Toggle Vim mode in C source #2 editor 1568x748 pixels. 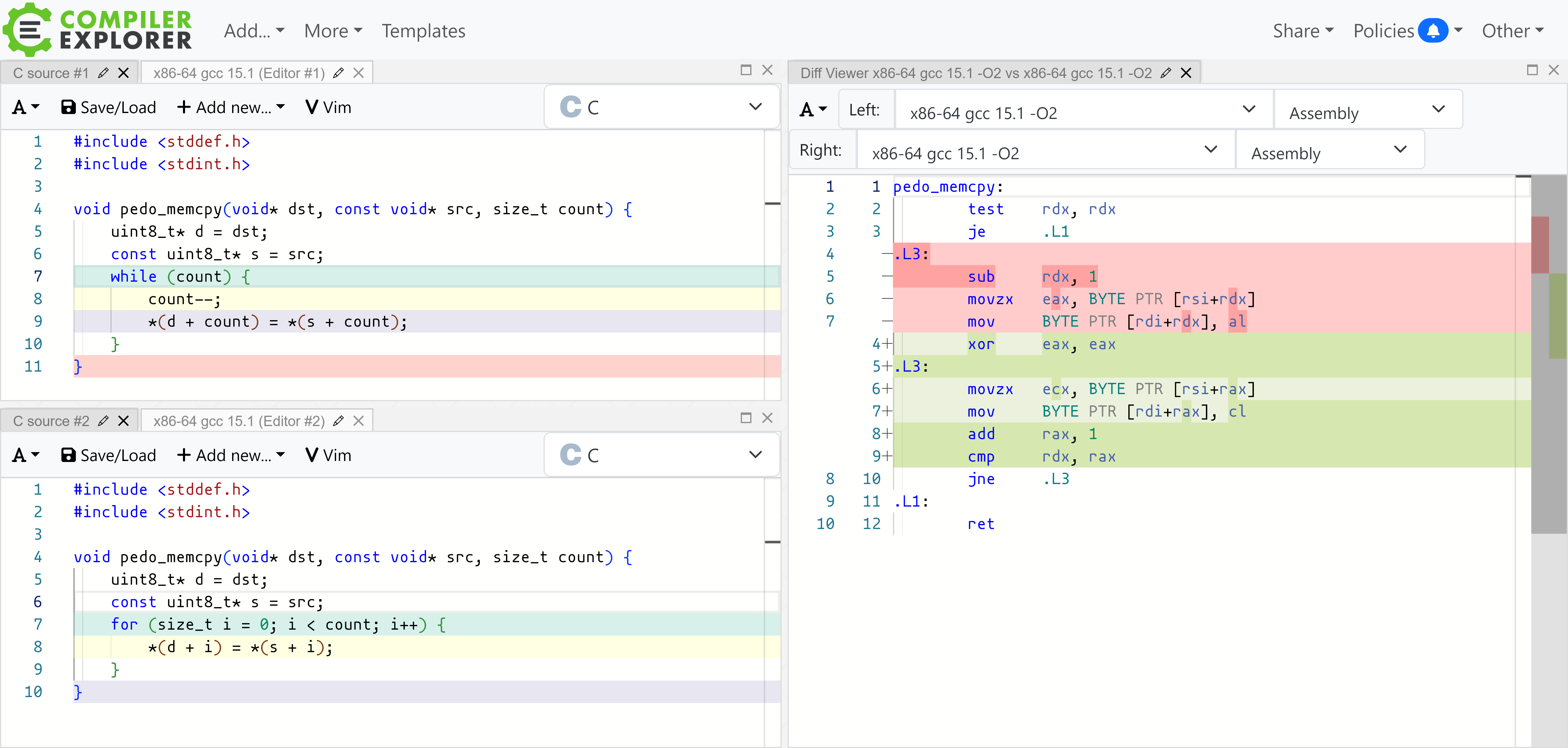(329, 455)
